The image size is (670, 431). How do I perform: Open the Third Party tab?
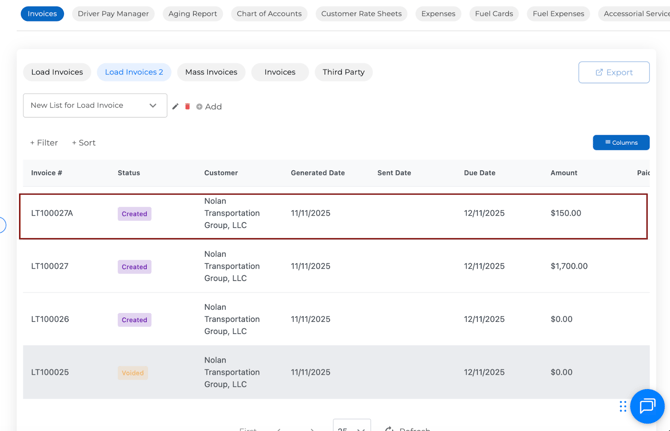click(x=343, y=72)
